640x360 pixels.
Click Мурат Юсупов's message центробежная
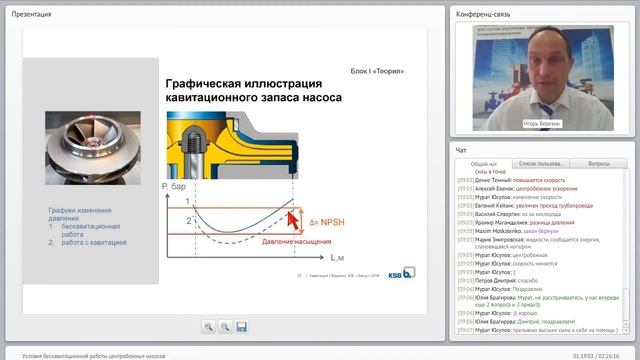530,255
